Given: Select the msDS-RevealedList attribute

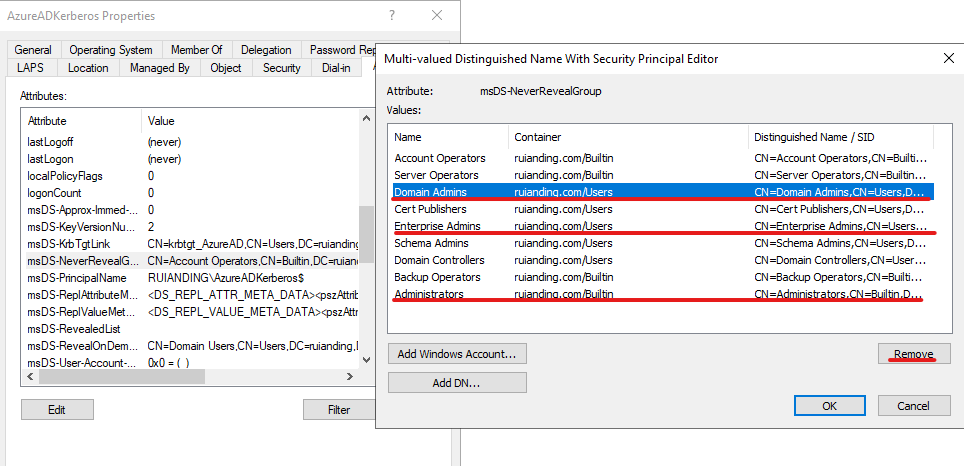Looking at the screenshot, I should [191, 329].
